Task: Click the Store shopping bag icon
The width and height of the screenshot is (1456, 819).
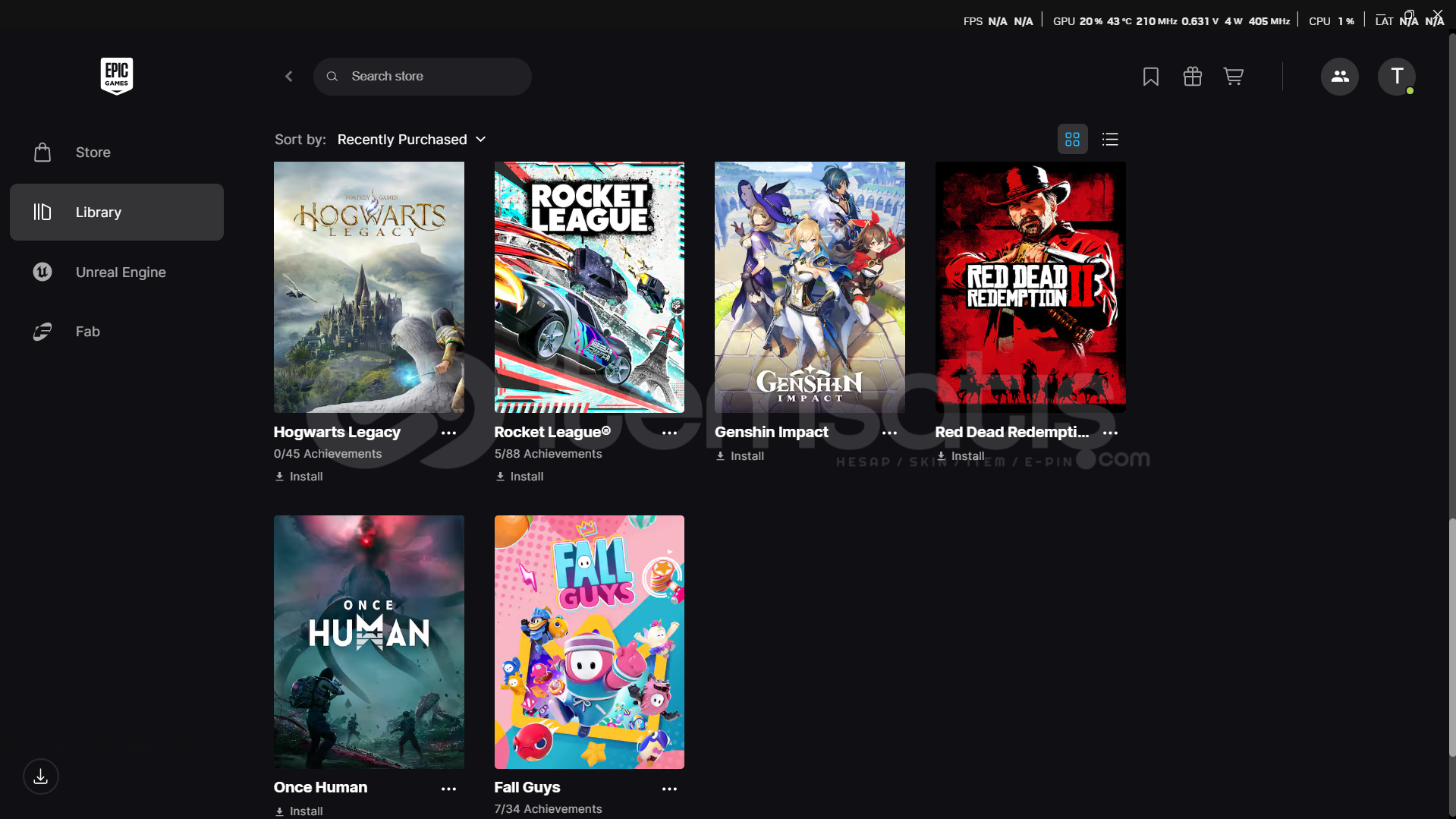Action: point(42,153)
